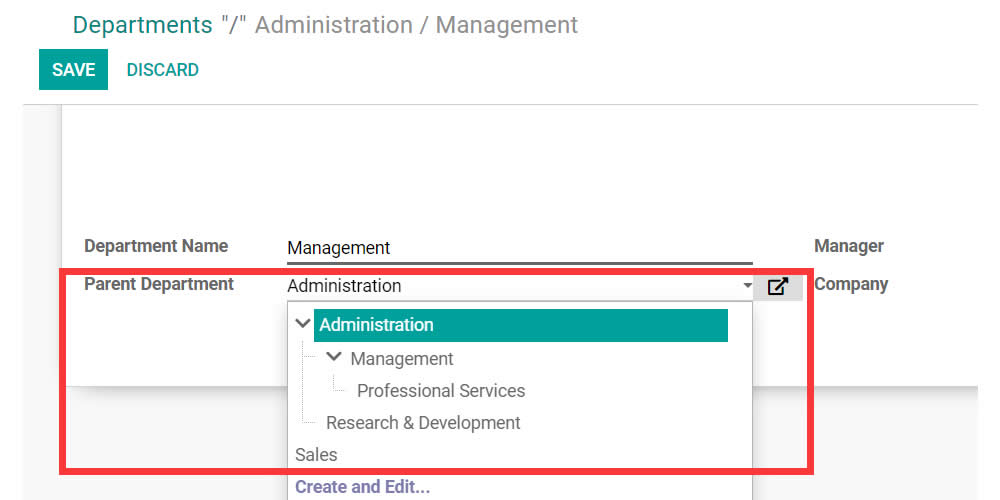The height and width of the screenshot is (500, 1000).
Task: Collapse the Management tree chevron
Action: 334,357
